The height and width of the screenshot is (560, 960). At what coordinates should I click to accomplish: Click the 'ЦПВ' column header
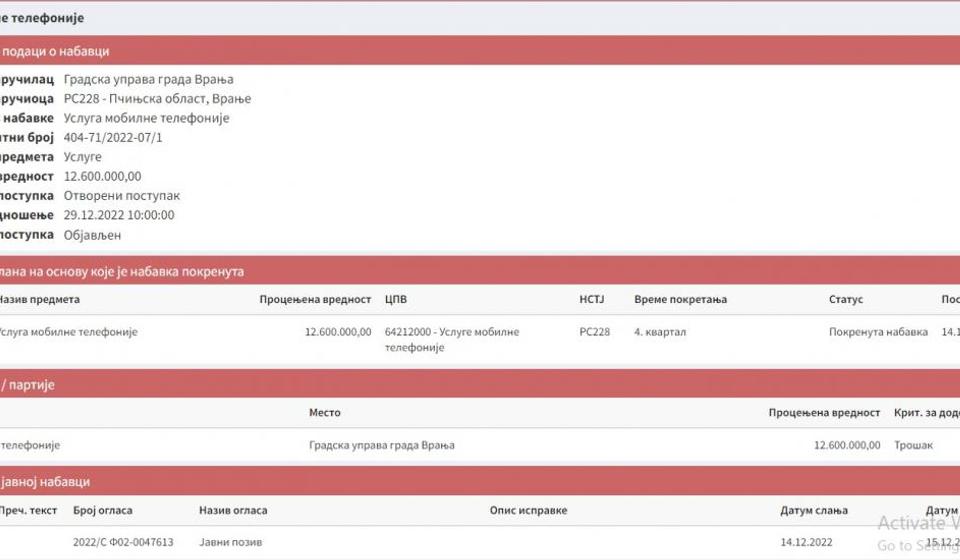click(396, 299)
